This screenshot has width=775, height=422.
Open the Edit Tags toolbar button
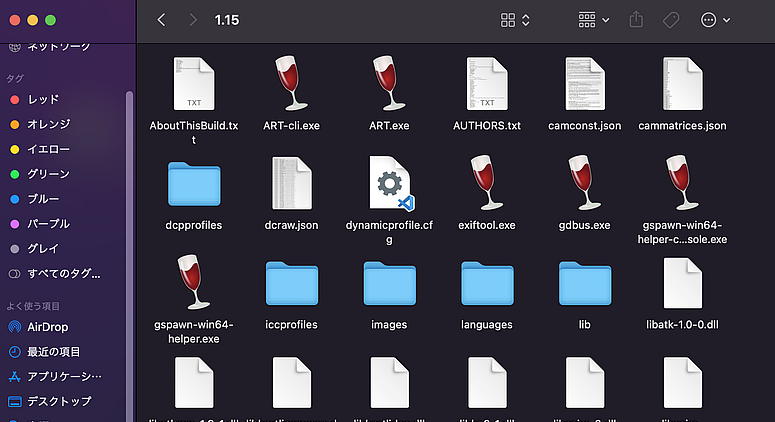point(671,20)
